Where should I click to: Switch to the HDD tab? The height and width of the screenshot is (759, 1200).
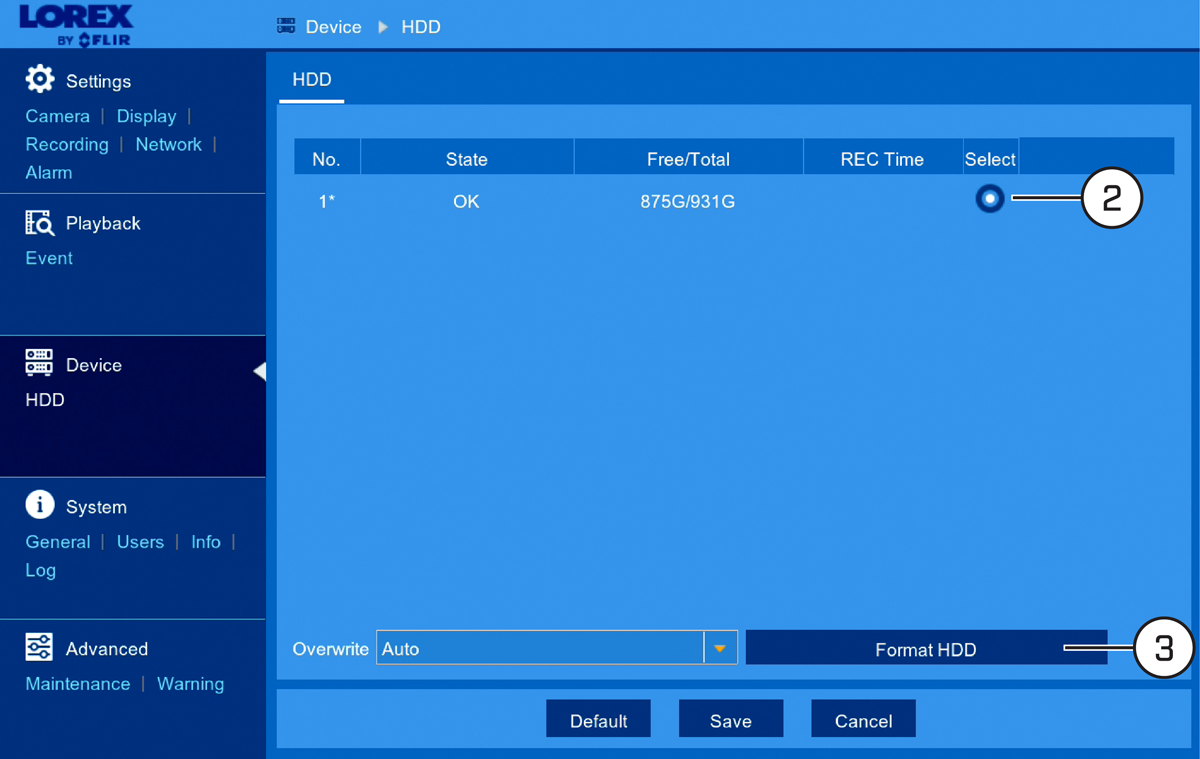tap(312, 80)
